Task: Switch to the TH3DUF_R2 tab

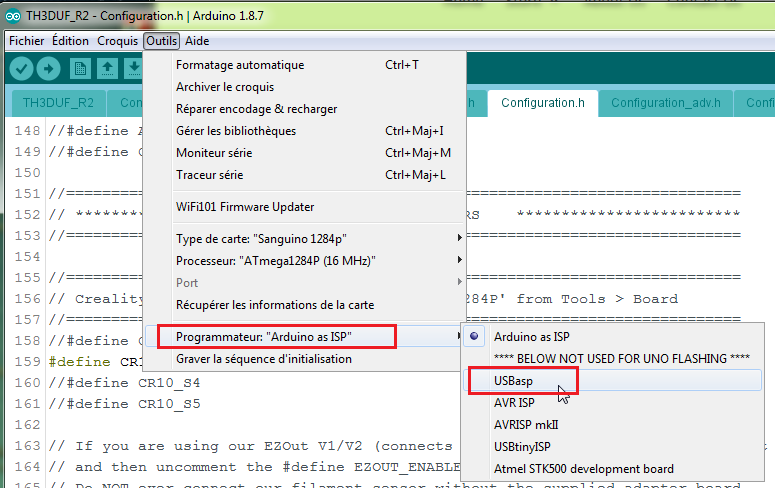Action: point(58,103)
